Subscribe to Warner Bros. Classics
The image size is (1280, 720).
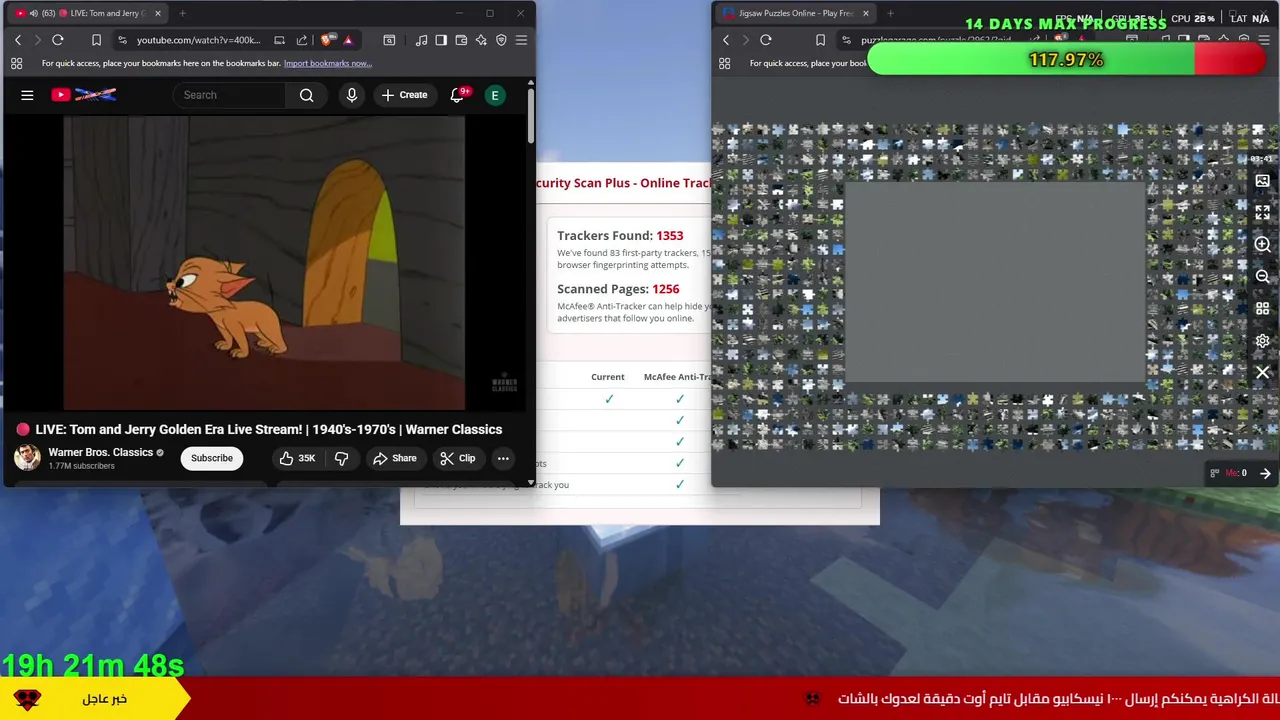coord(212,458)
